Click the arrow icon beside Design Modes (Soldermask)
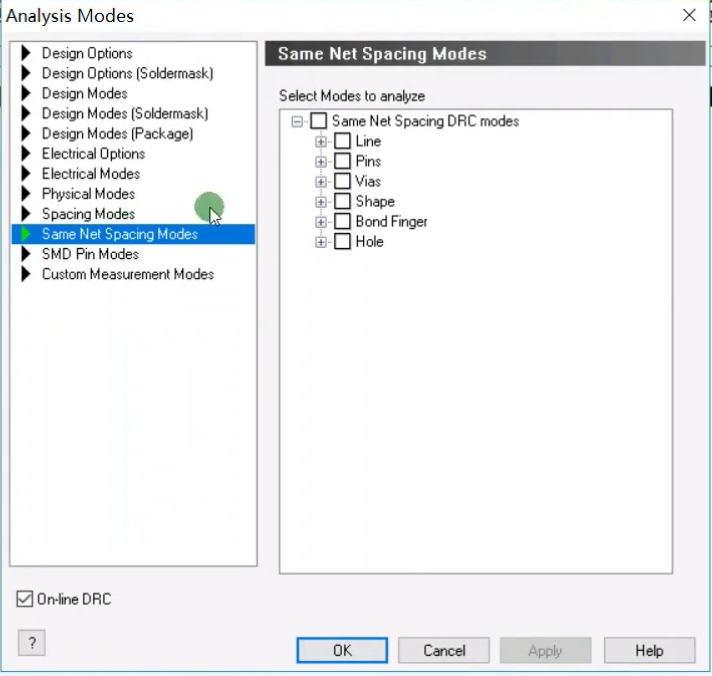The width and height of the screenshot is (712, 676). pyautogui.click(x=26, y=113)
